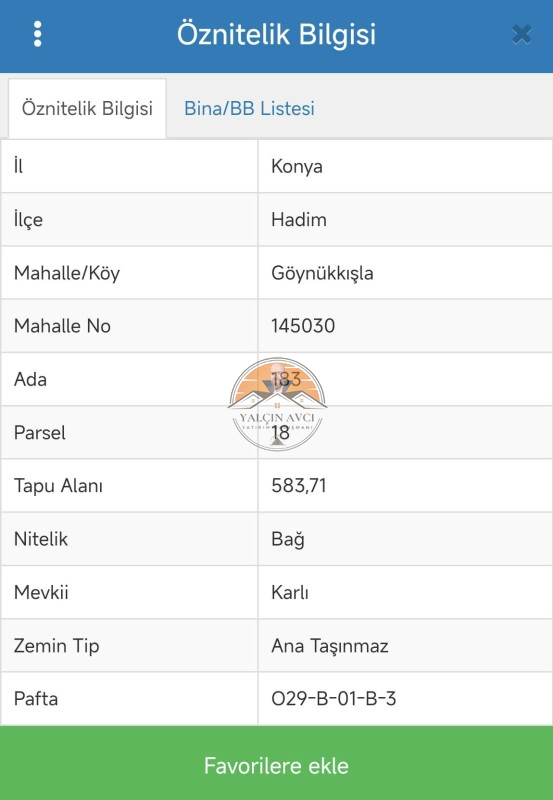
Task: Select the Konya province value
Action: click(297, 166)
